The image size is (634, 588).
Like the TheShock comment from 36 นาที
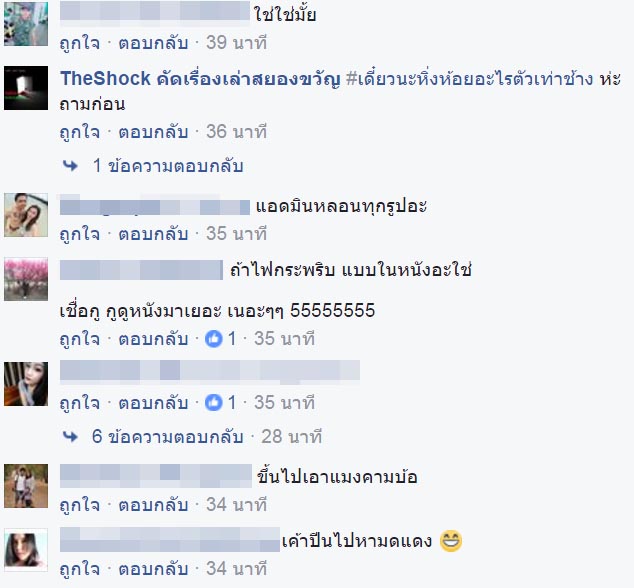pos(80,132)
